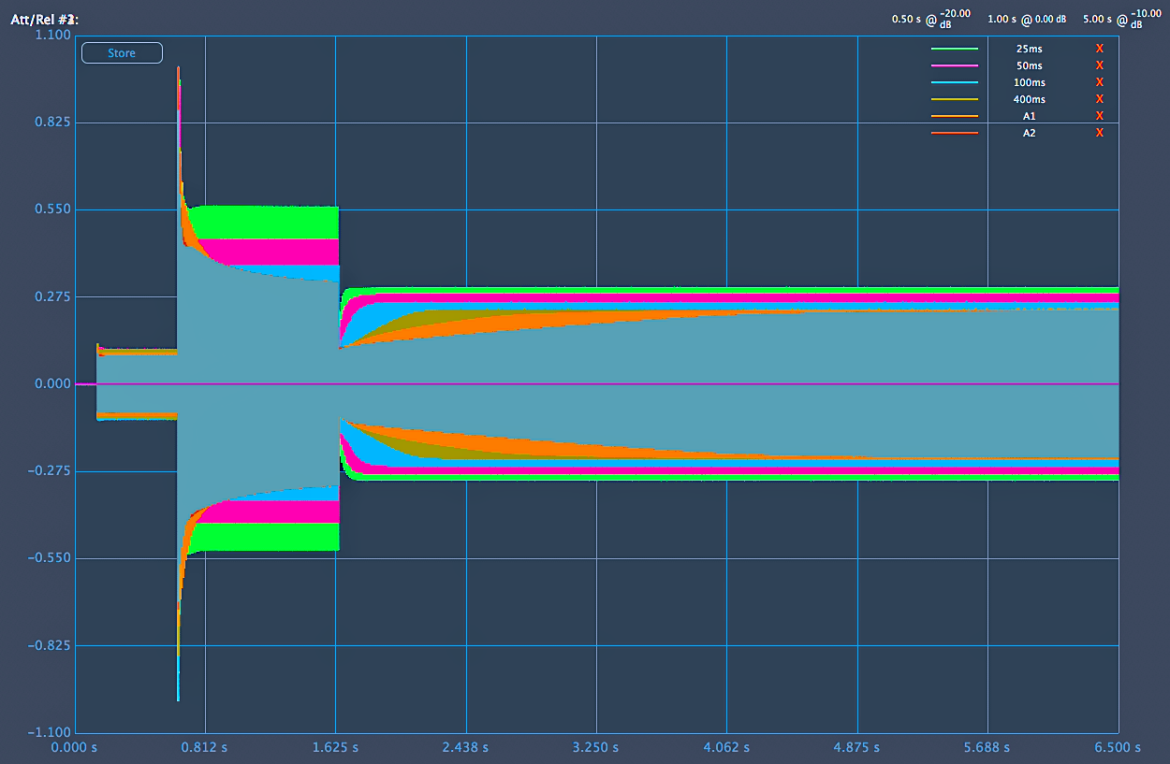The height and width of the screenshot is (764, 1170).
Task: Click the 1.00 s @ 0.00 dB readout
Action: tap(1027, 19)
